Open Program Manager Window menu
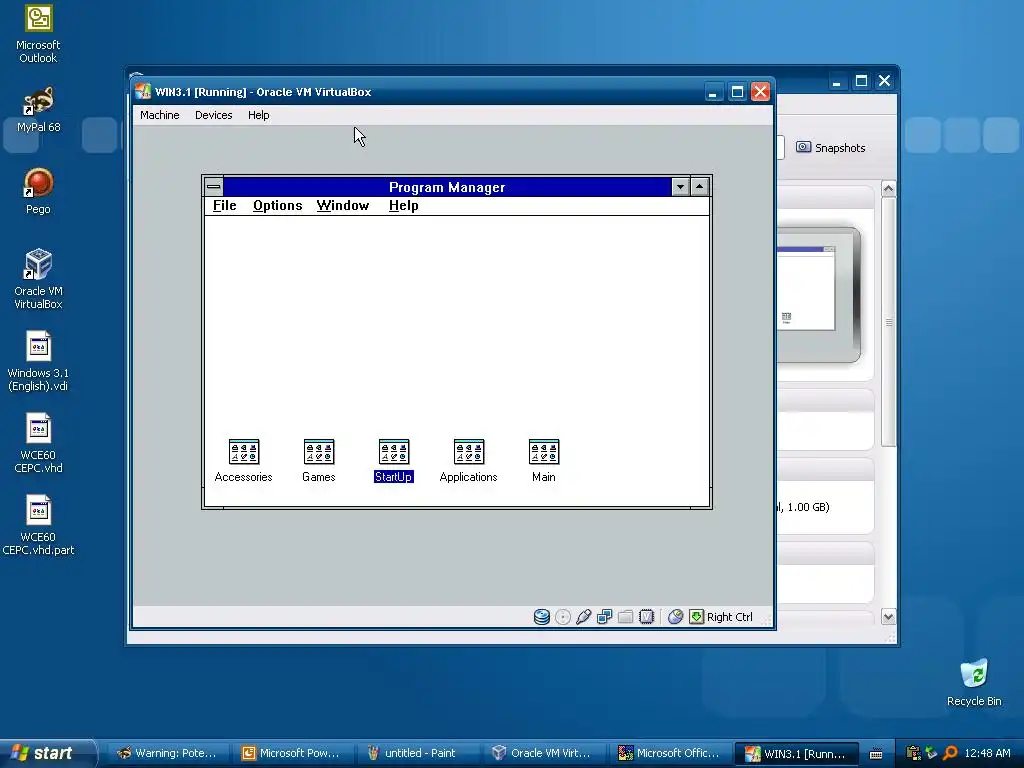1024x768 pixels. point(343,206)
